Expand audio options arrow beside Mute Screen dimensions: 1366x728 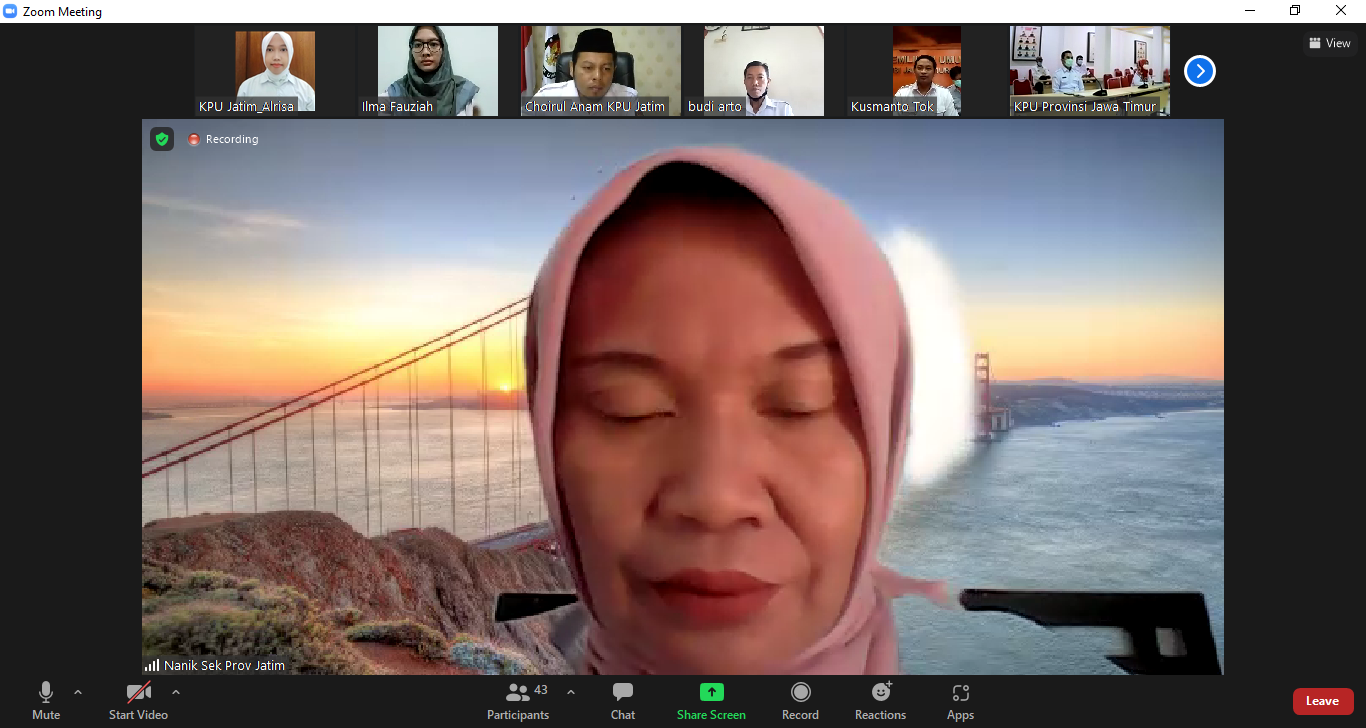coord(78,692)
